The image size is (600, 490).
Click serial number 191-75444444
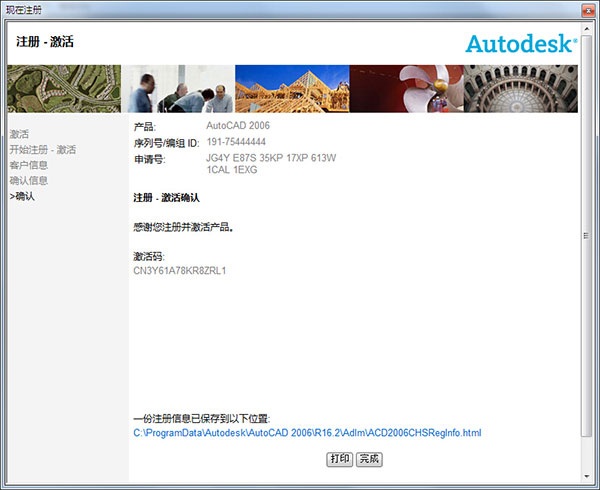tap(236, 142)
